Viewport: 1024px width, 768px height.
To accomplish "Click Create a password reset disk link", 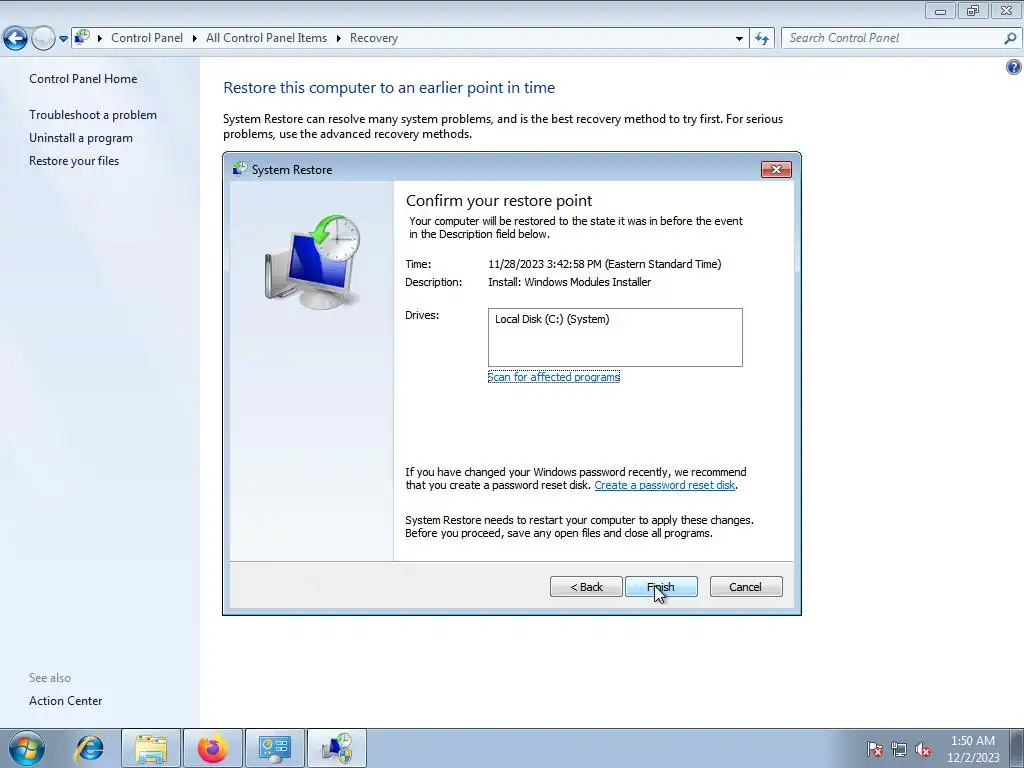I will click(x=665, y=485).
